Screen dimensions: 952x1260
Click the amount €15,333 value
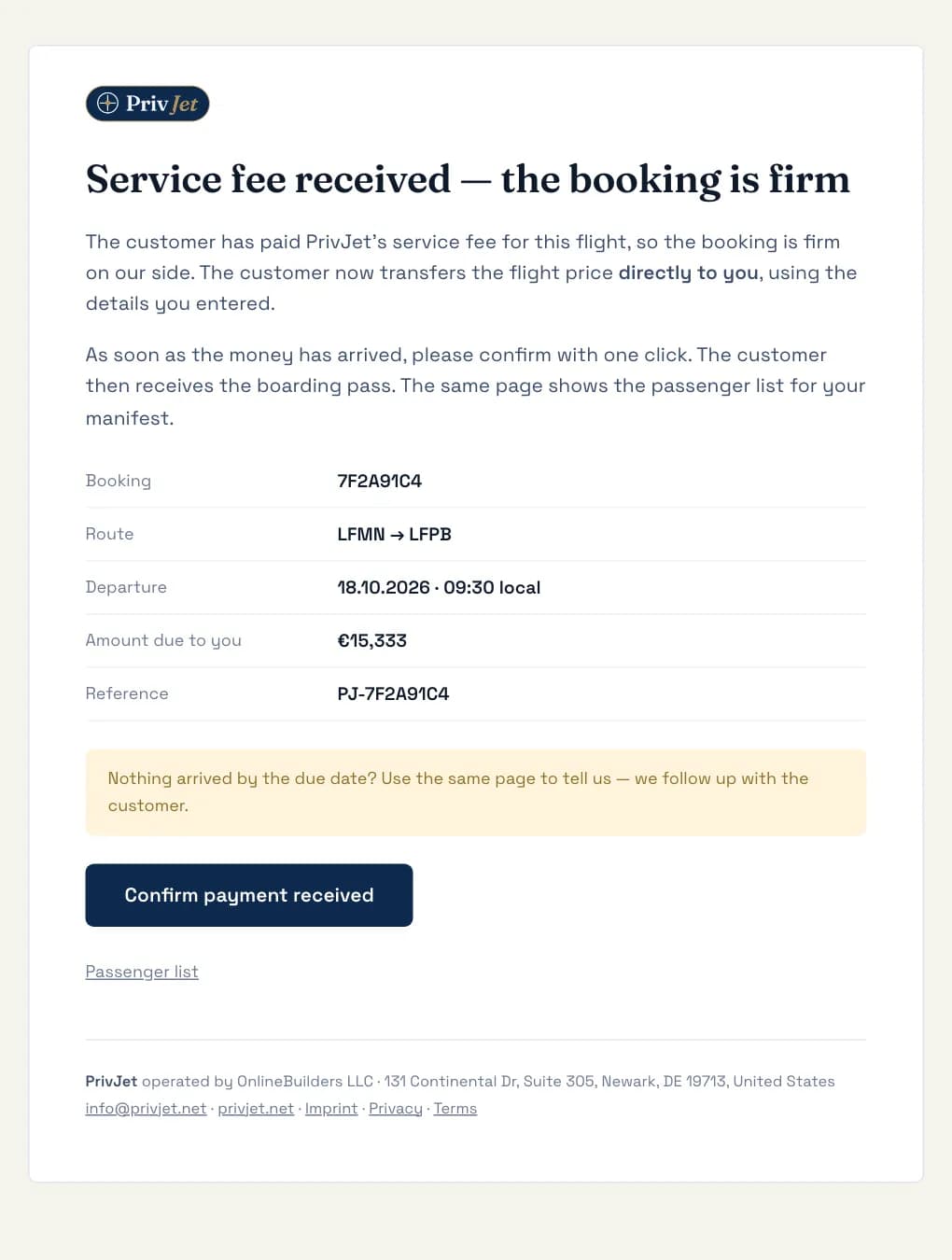(x=372, y=640)
